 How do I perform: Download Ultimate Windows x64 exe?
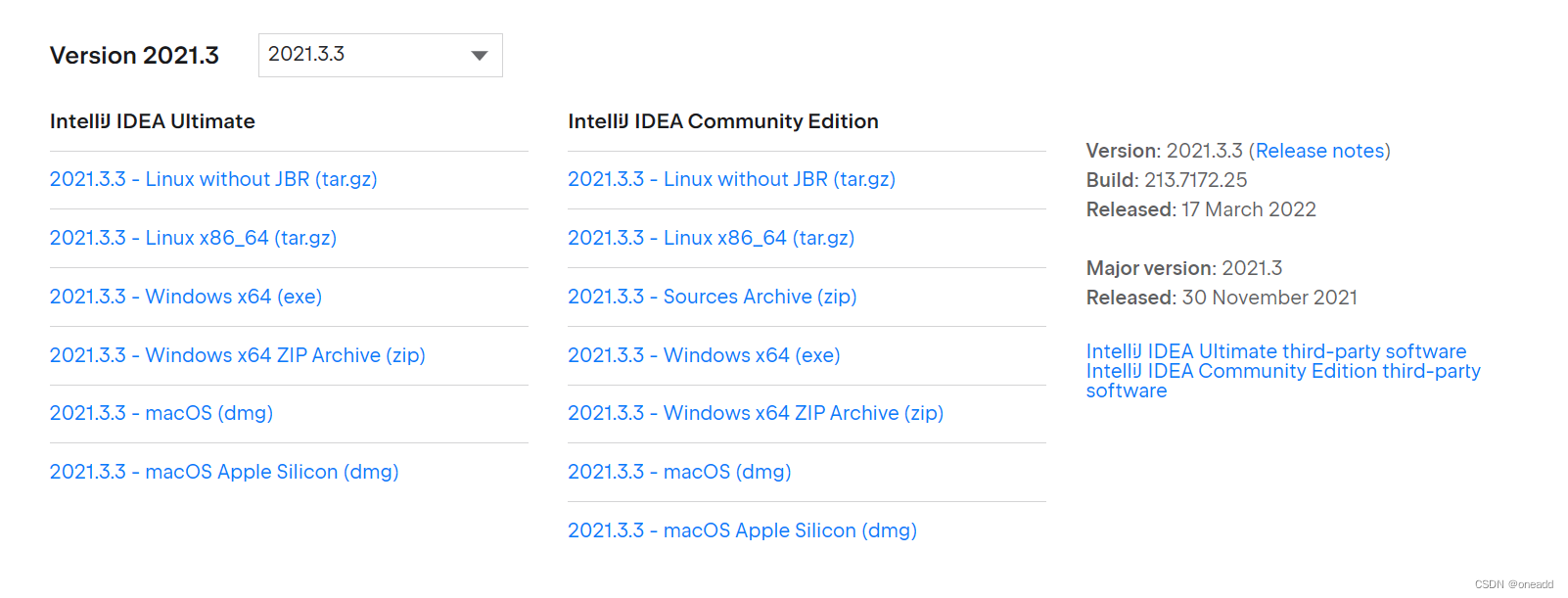(x=186, y=297)
